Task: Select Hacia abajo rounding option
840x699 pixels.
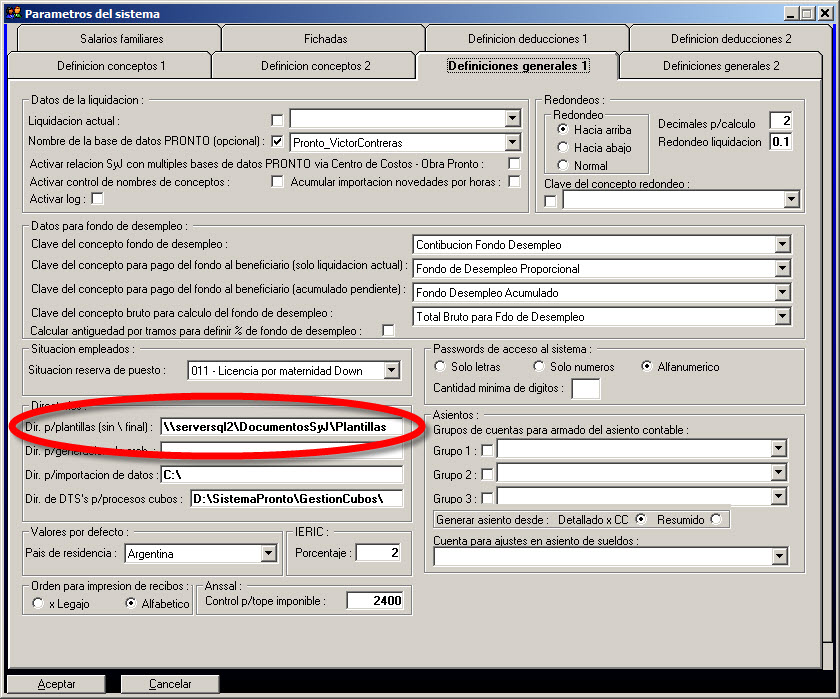Action: click(564, 147)
